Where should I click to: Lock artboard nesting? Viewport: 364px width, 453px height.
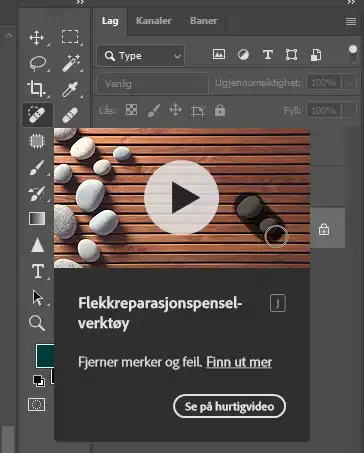198,111
